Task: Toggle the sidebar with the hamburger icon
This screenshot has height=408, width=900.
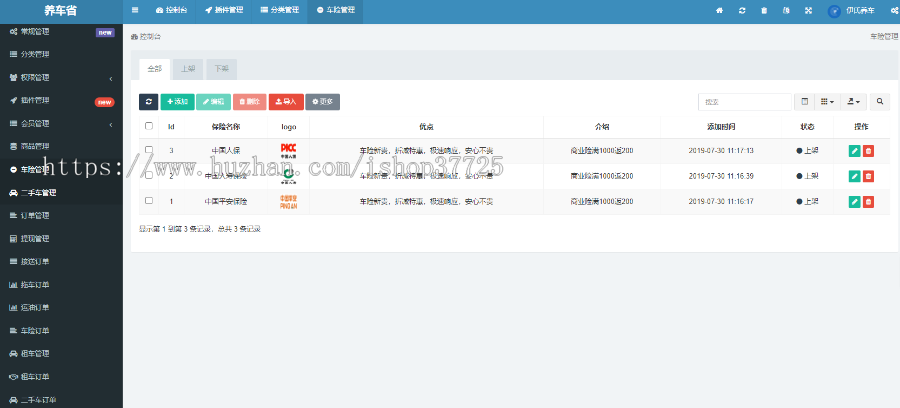Action: point(135,10)
